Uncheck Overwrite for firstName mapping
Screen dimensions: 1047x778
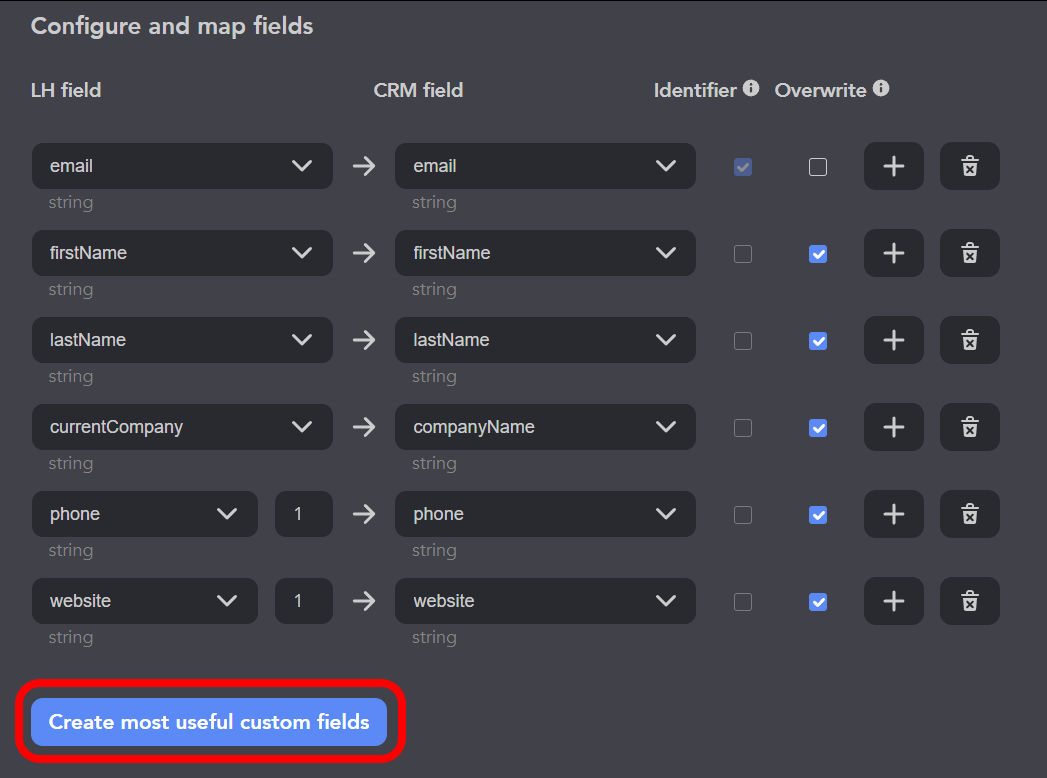pyautogui.click(x=818, y=254)
